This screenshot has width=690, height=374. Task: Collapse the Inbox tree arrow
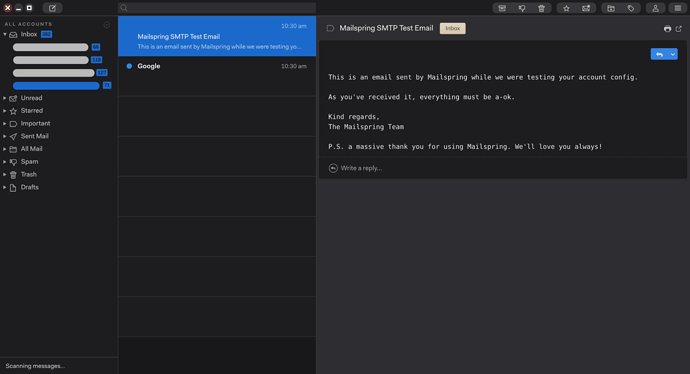coord(5,34)
